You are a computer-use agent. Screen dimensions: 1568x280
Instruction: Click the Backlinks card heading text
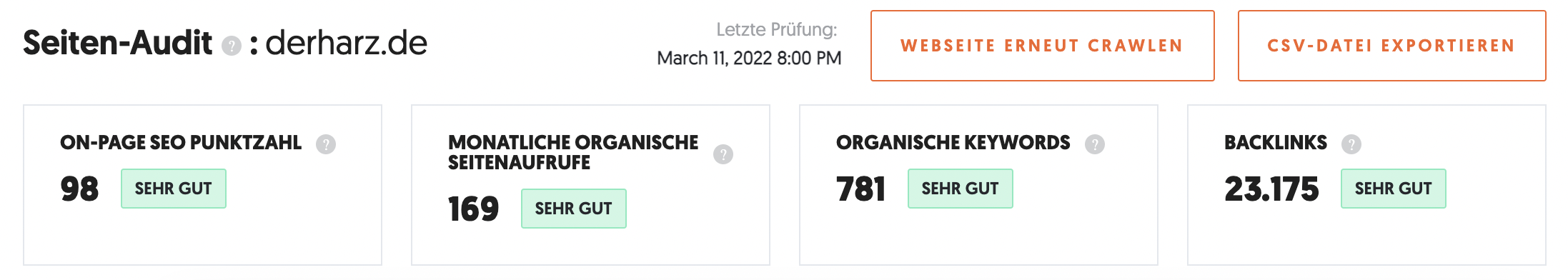[1276, 143]
